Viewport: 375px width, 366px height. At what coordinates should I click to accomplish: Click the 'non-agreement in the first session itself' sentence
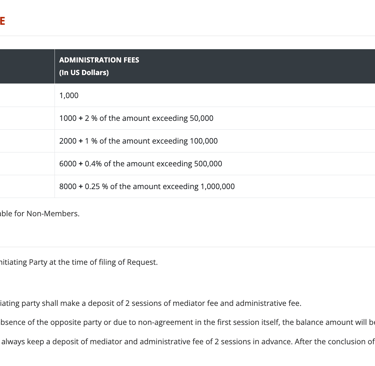pos(187,322)
